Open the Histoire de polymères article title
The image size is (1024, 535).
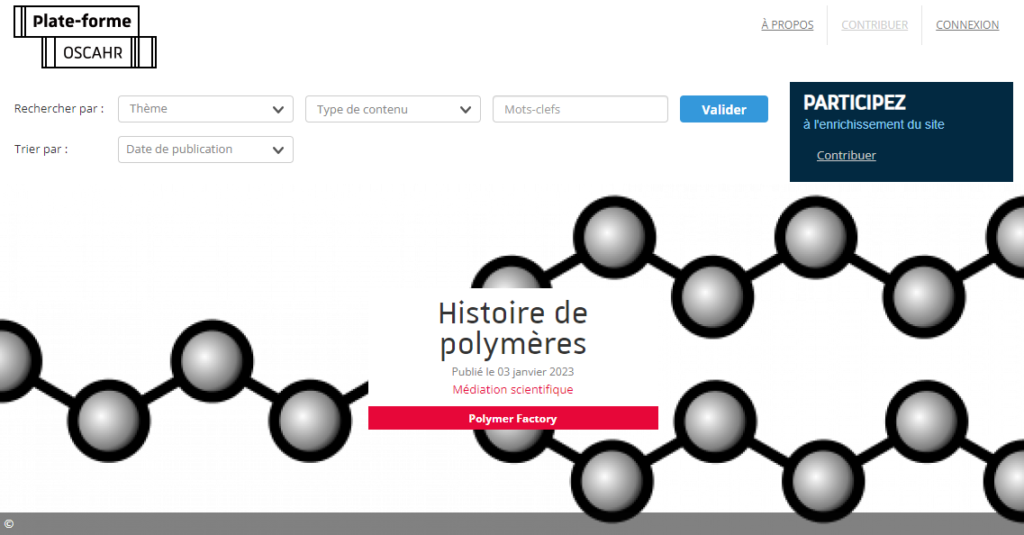click(x=513, y=328)
